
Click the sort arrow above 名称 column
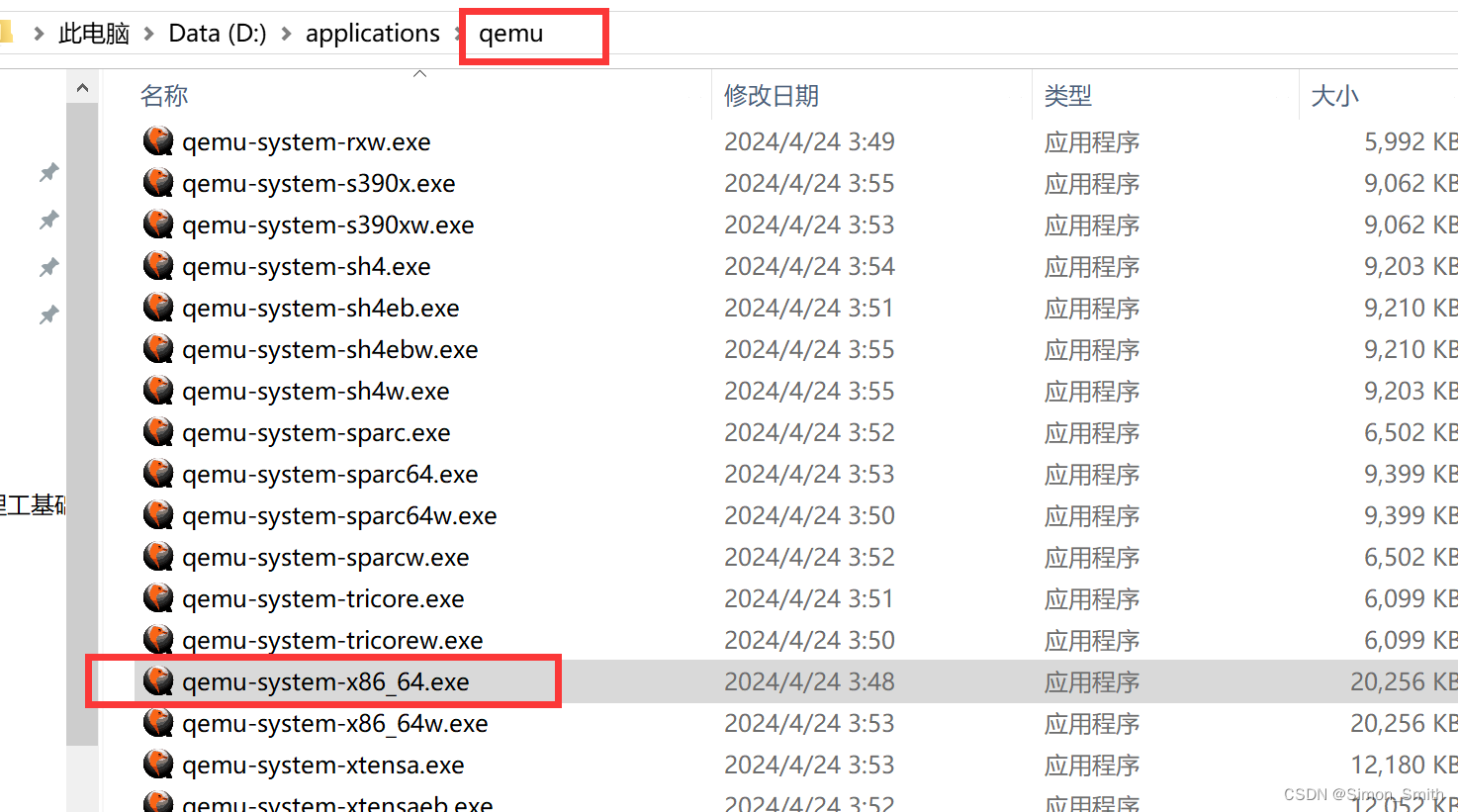419,72
